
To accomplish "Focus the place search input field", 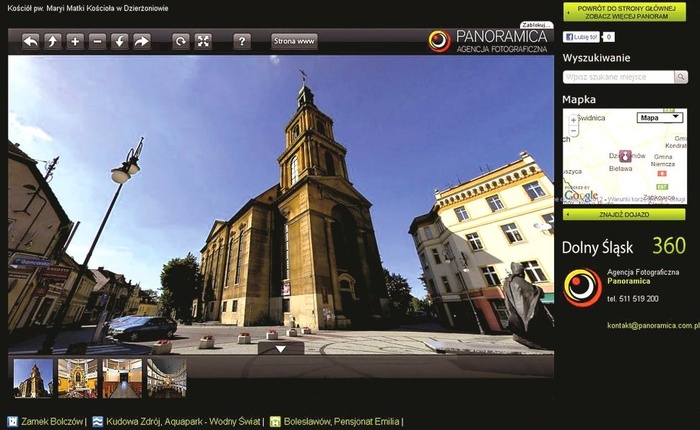I will 617,77.
